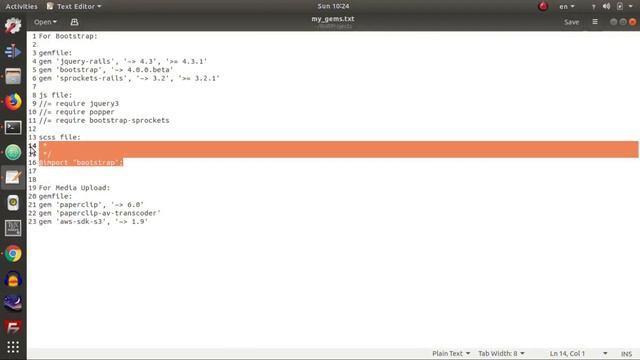Click the red tray indicator icon

543,6
